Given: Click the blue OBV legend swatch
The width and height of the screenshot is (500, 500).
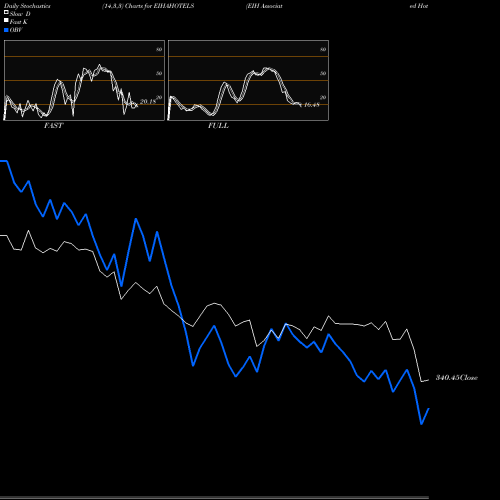Looking at the screenshot, I should point(6,30).
